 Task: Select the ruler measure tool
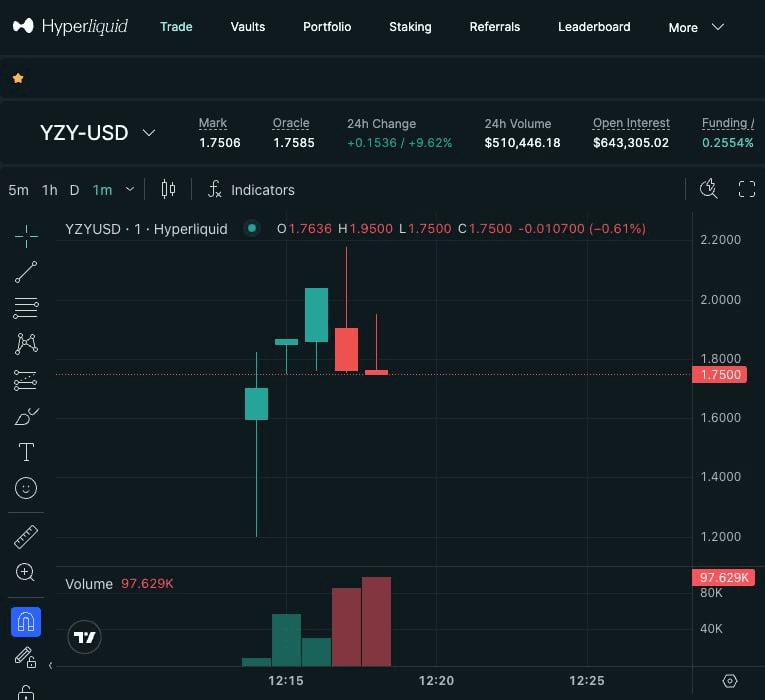pos(26,537)
